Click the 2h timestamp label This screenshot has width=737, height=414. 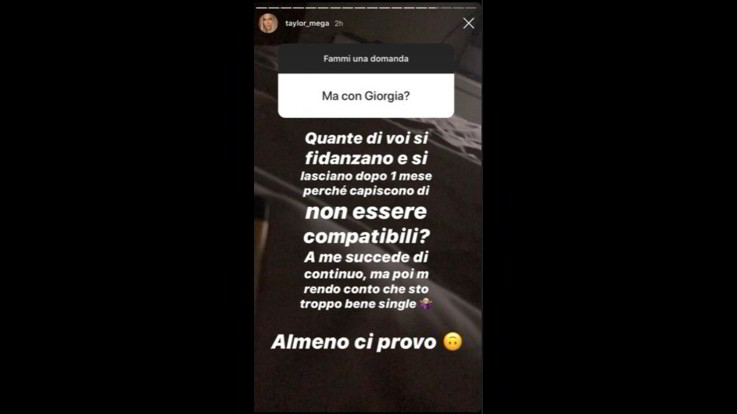[338, 23]
